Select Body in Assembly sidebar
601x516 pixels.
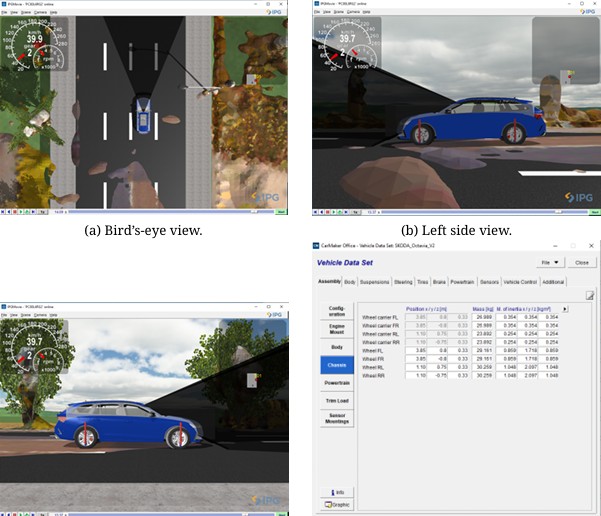click(x=337, y=347)
